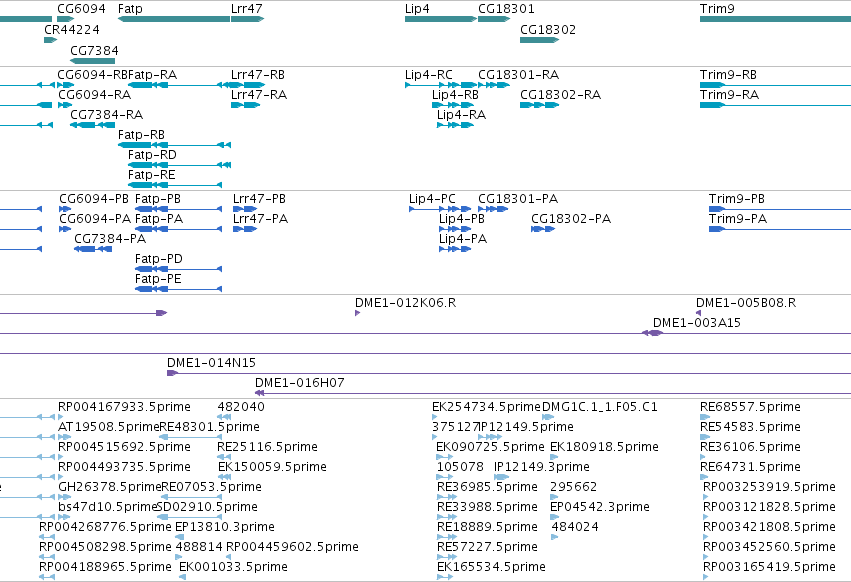Screen dimensions: 851x582
Task: Select EST RE68557.5prime
Action: point(751,407)
